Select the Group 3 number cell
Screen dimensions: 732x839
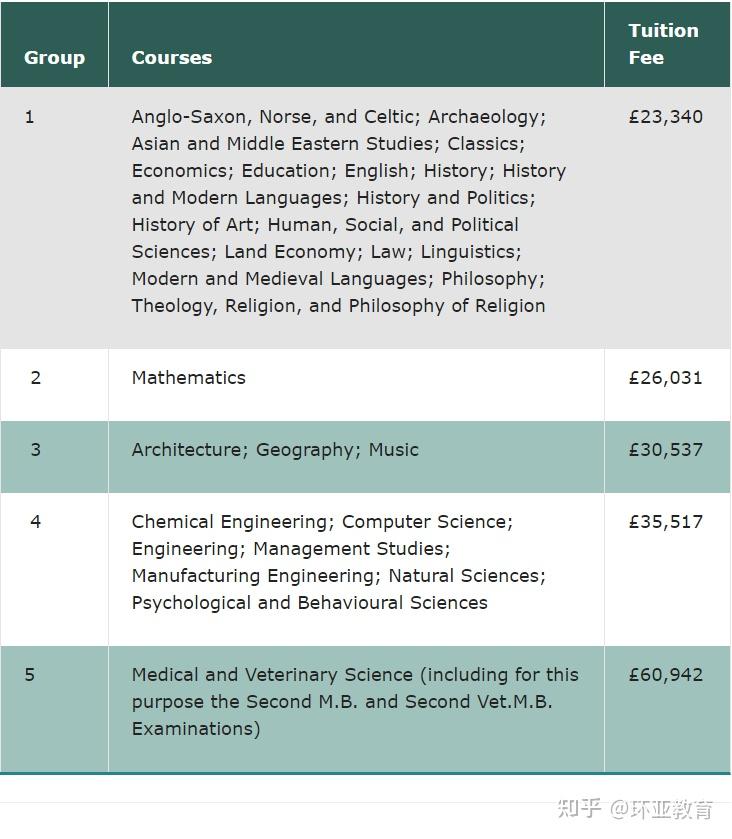pos(36,450)
